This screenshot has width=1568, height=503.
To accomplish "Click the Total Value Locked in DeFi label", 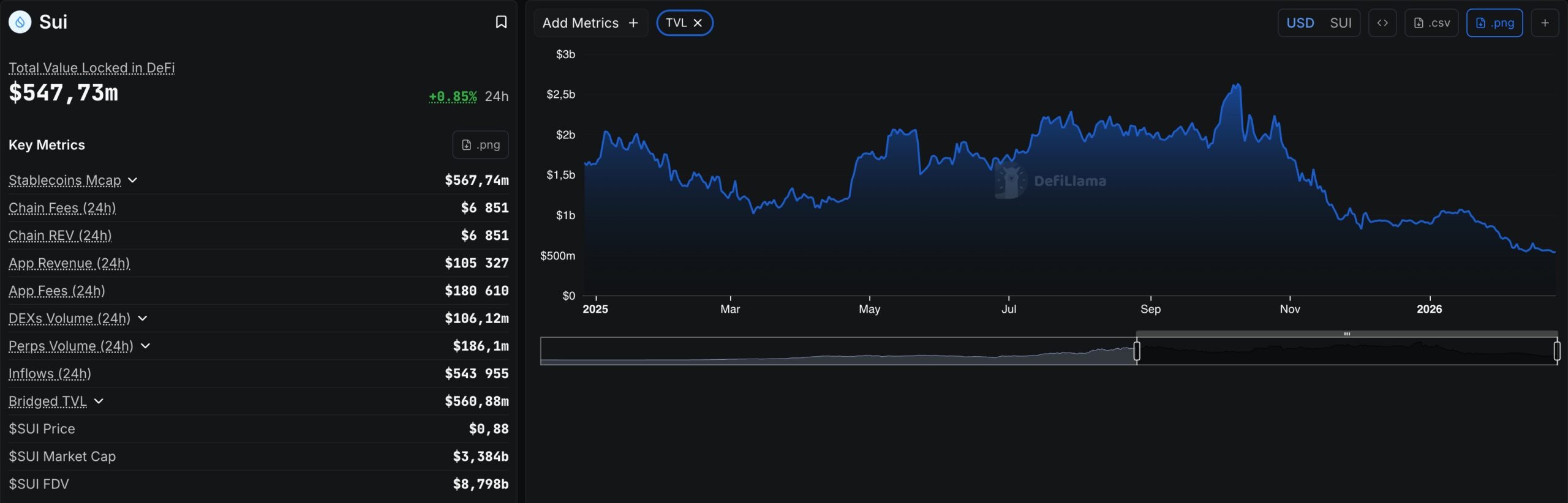I will pyautogui.click(x=92, y=68).
